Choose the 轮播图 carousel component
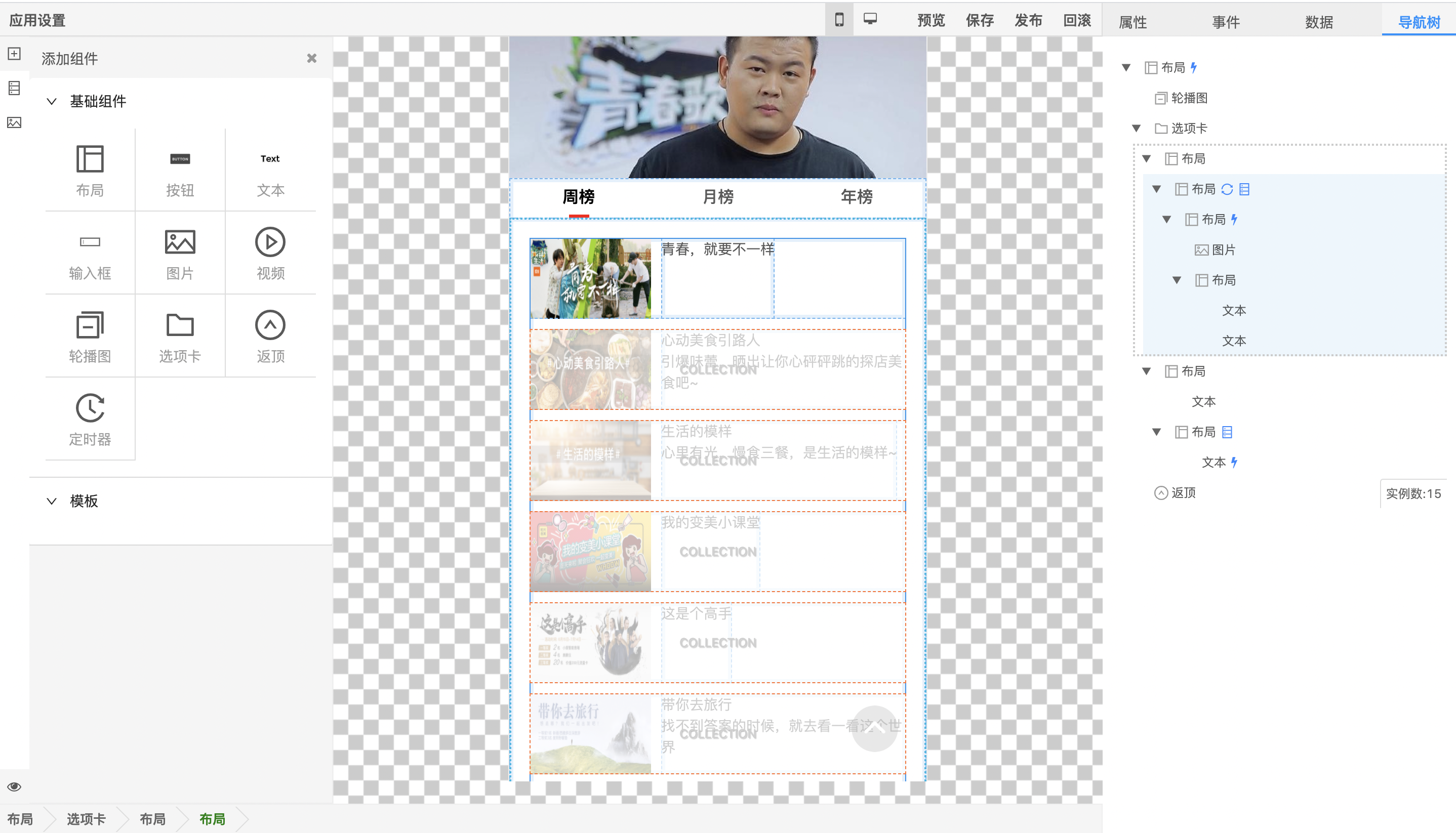This screenshot has width=1456, height=833. [x=90, y=325]
